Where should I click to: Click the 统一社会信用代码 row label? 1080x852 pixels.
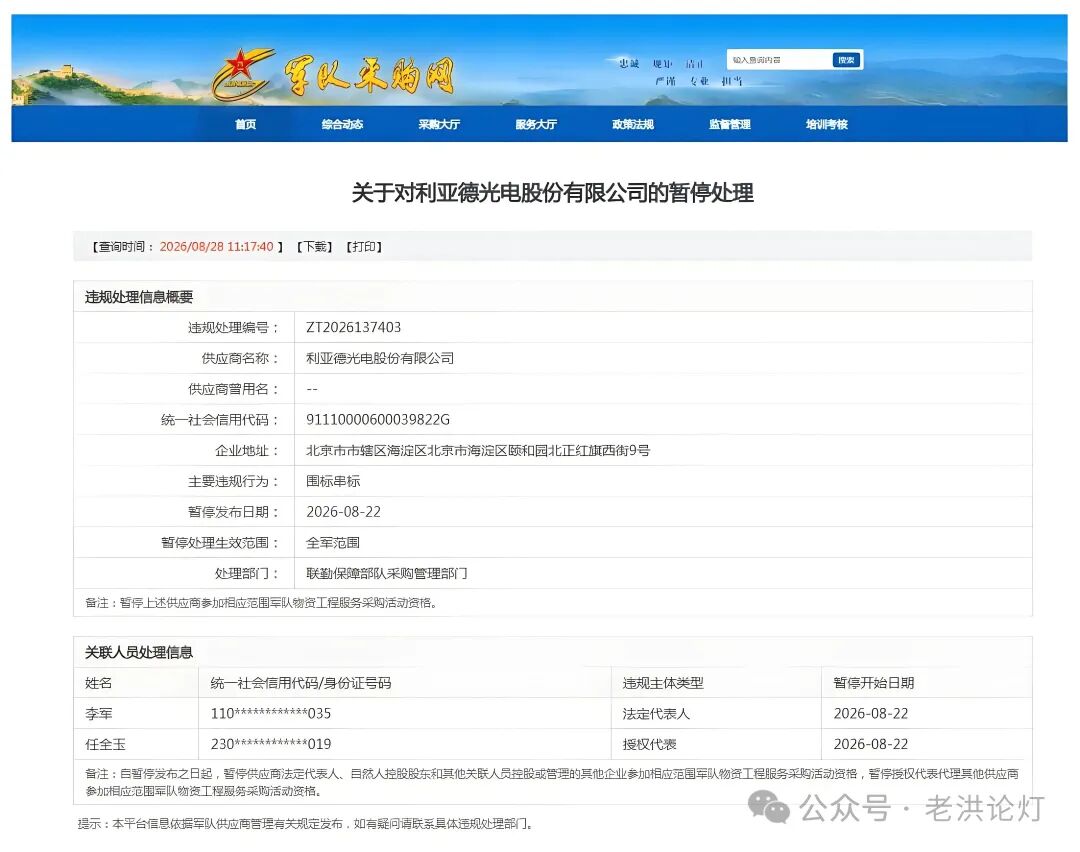coord(220,419)
